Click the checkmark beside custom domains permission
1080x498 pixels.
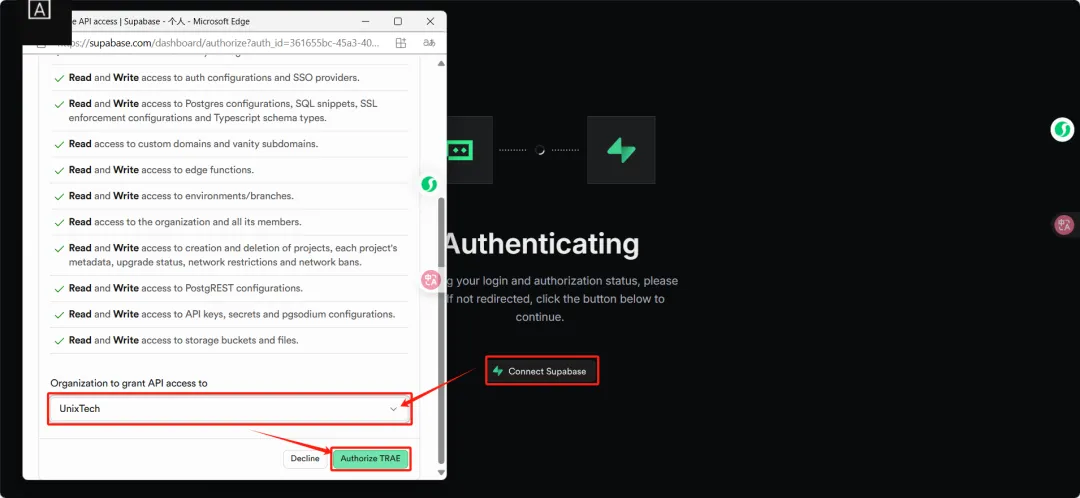59,145
